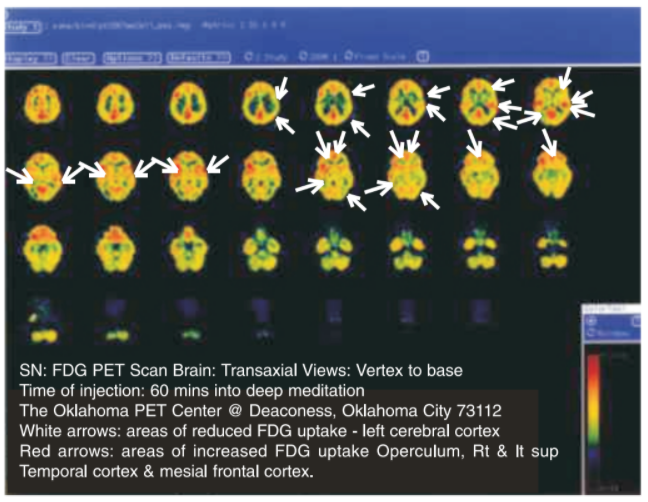
Task: Open the second toolbar menu button
Action: [79, 58]
